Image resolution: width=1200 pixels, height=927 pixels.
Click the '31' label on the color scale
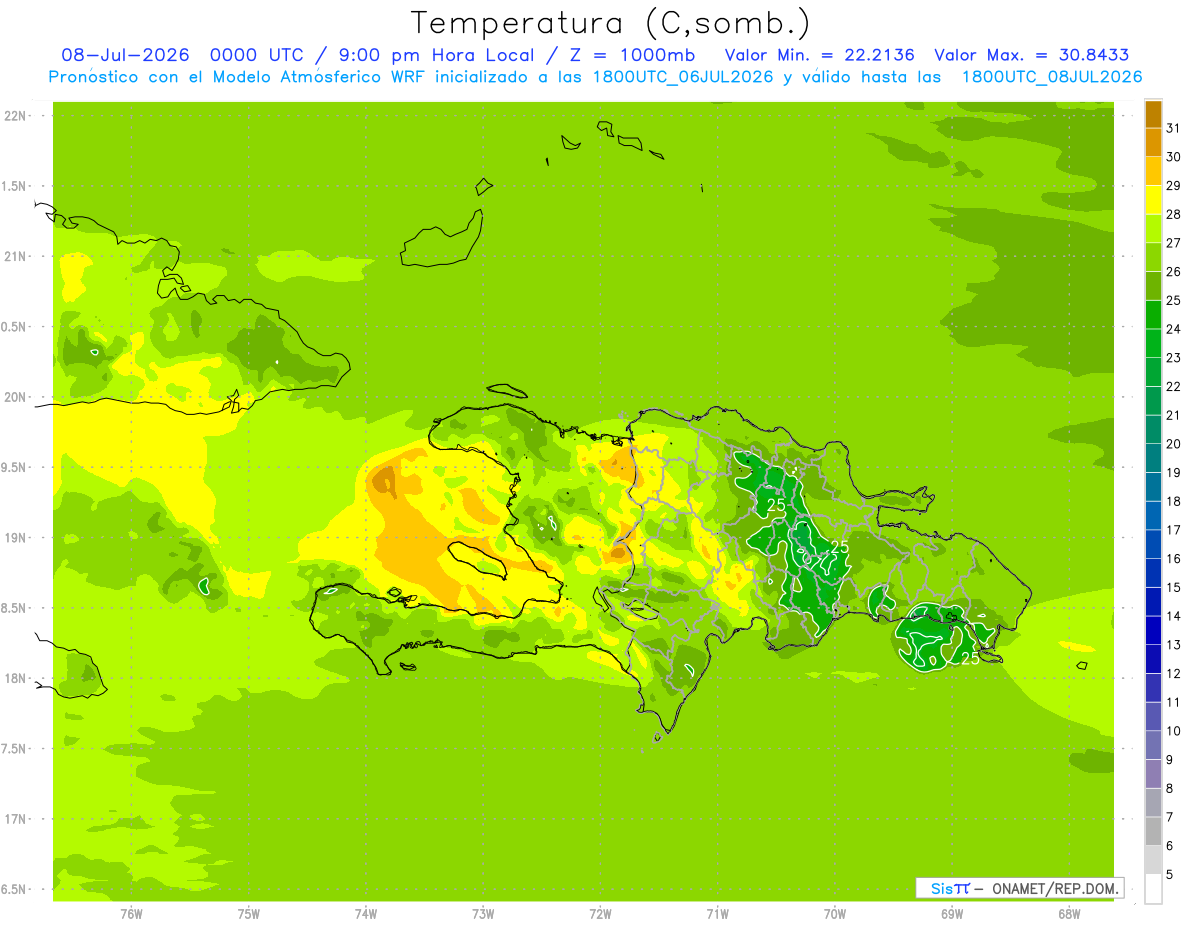(x=1173, y=128)
